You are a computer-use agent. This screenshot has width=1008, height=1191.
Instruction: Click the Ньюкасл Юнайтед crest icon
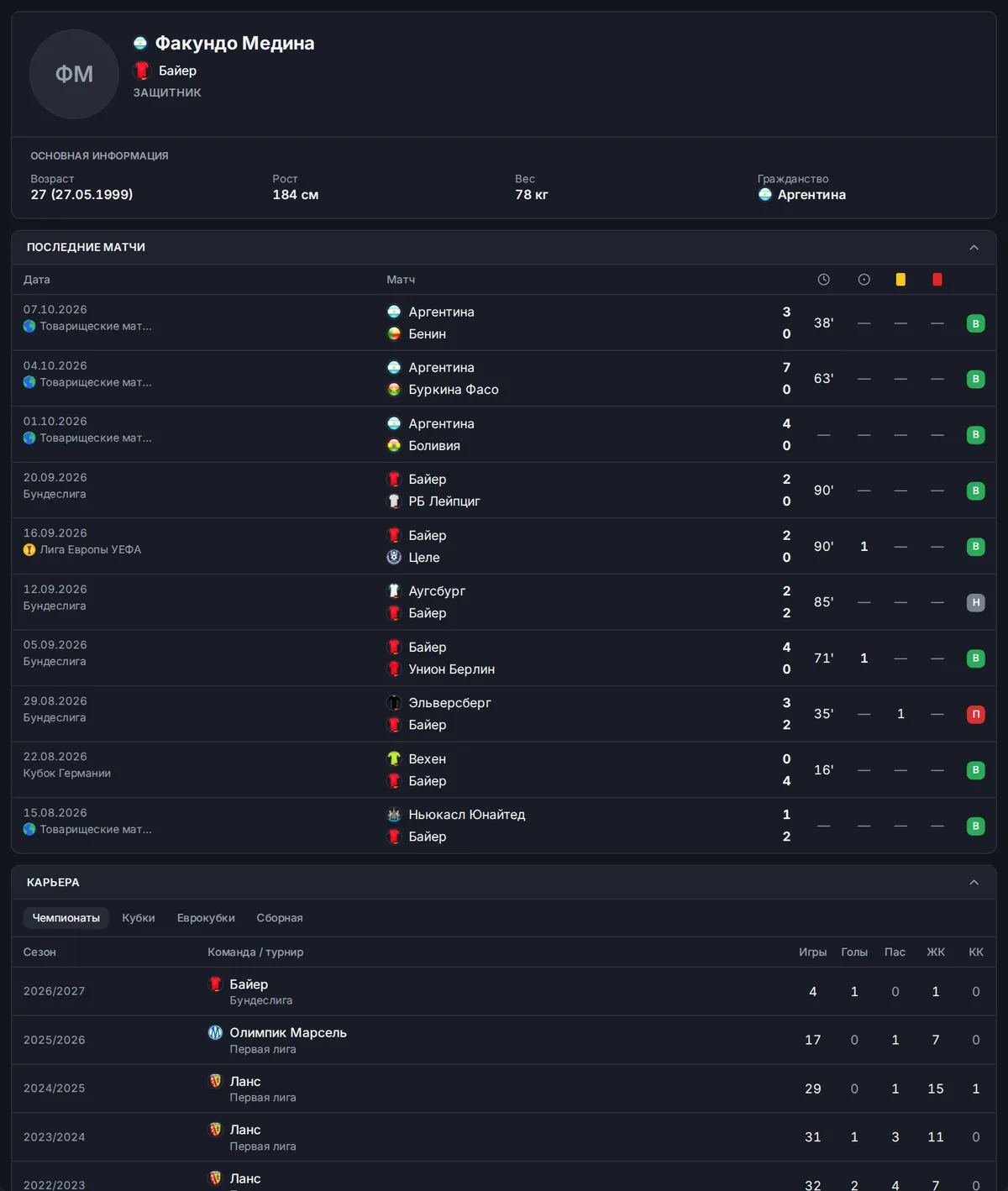(x=394, y=815)
